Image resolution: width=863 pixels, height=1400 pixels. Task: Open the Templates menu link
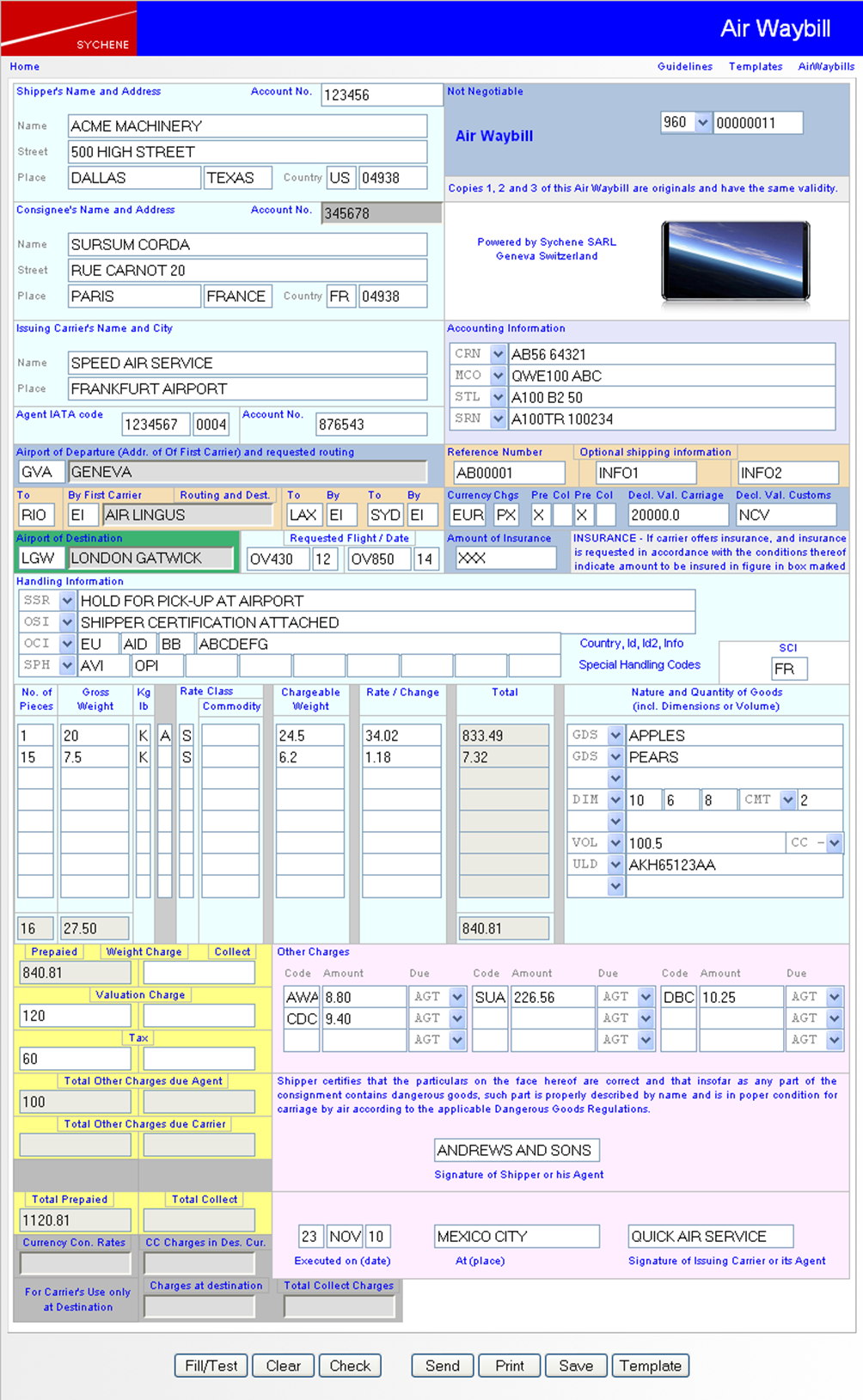[756, 66]
